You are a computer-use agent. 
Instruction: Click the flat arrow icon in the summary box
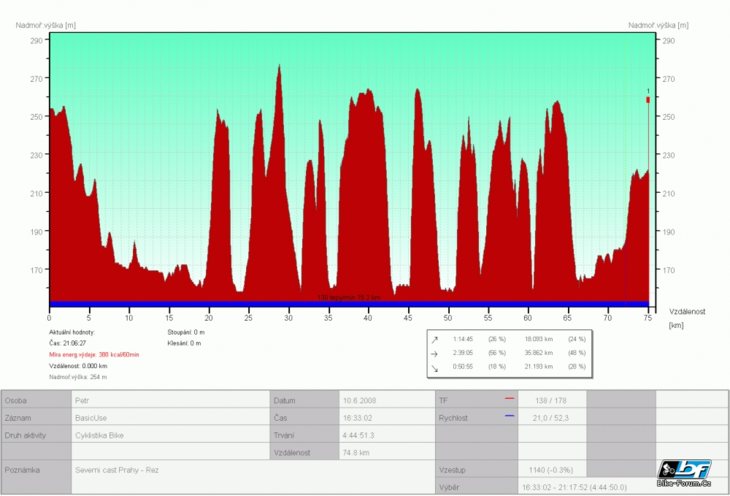click(434, 354)
